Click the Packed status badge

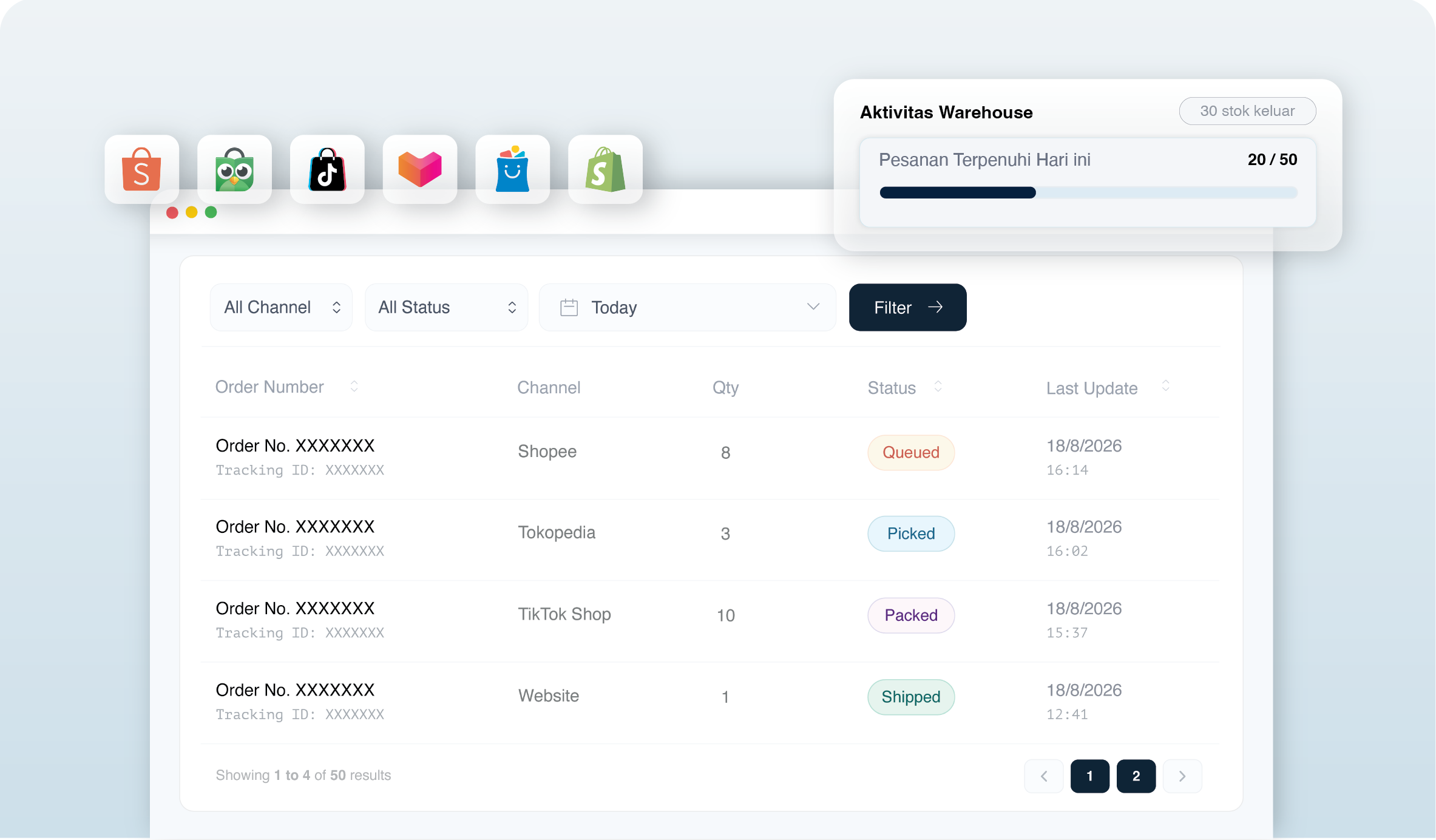911,615
